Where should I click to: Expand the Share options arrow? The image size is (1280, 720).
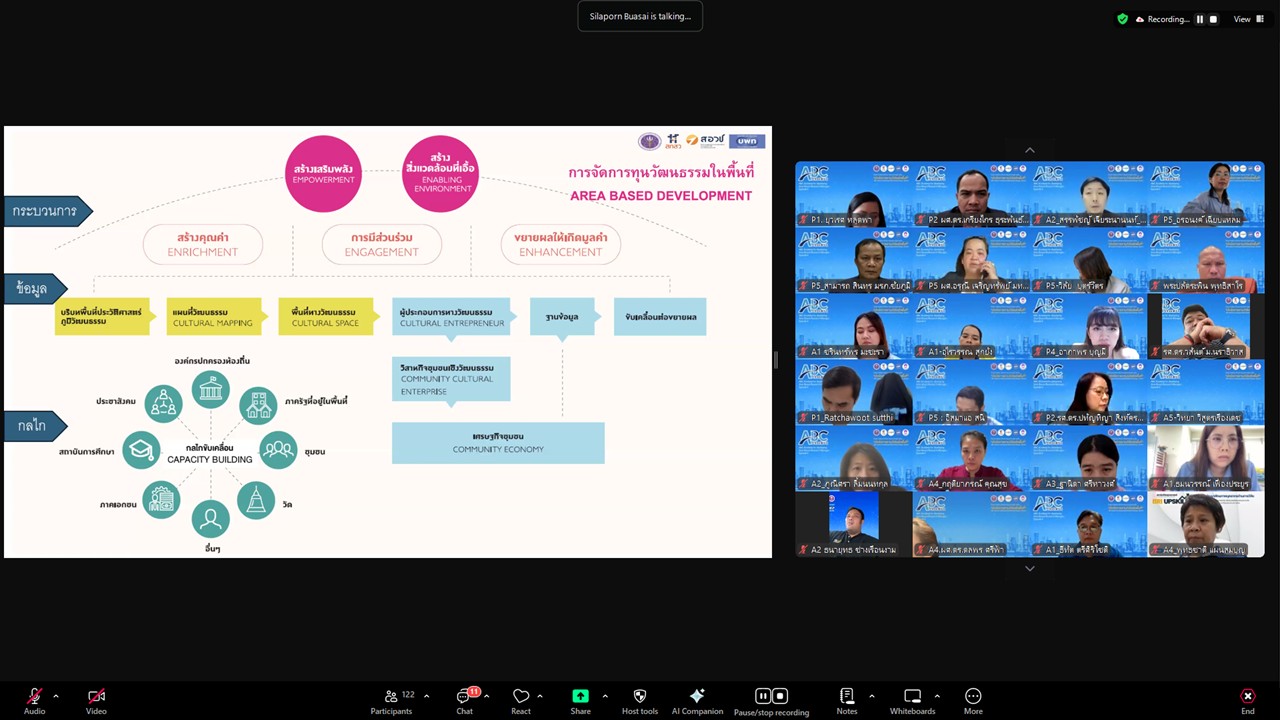click(604, 696)
